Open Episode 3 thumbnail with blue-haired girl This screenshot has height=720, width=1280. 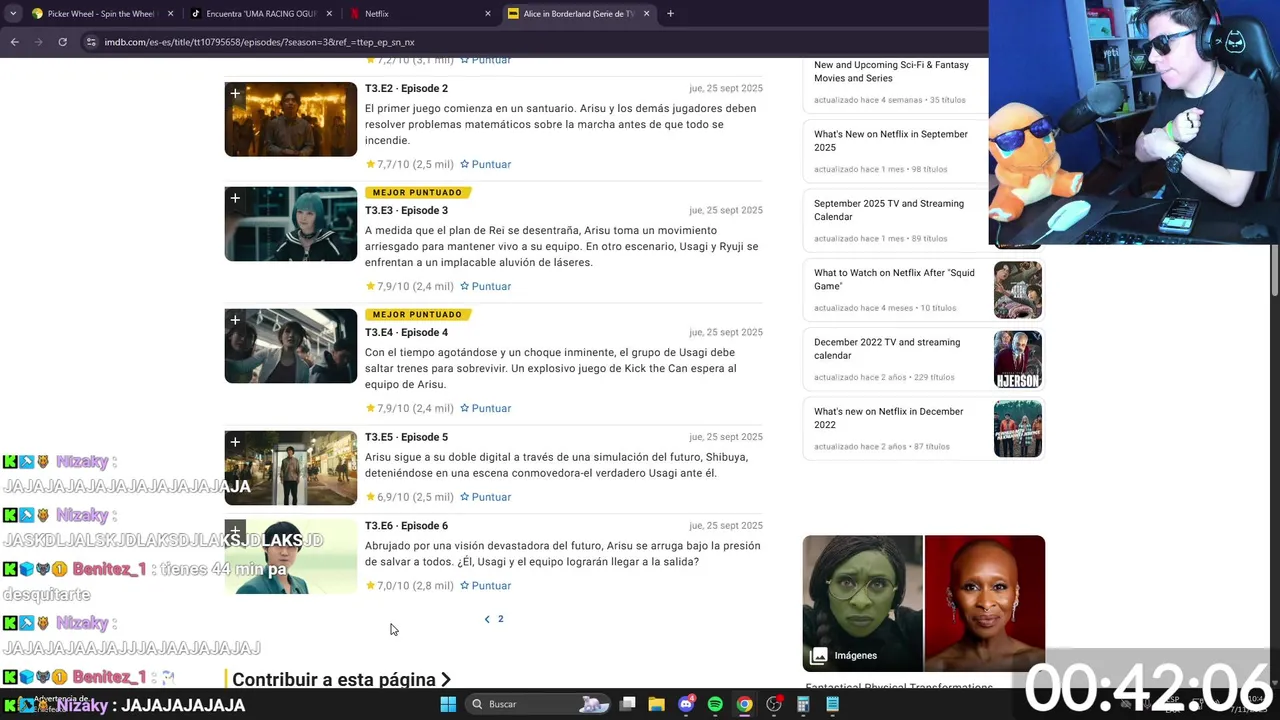(x=291, y=224)
